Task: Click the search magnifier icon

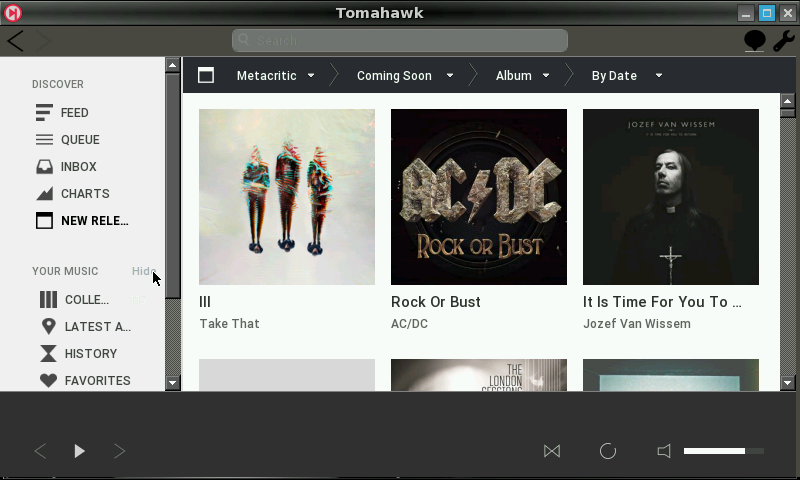Action: [243, 40]
